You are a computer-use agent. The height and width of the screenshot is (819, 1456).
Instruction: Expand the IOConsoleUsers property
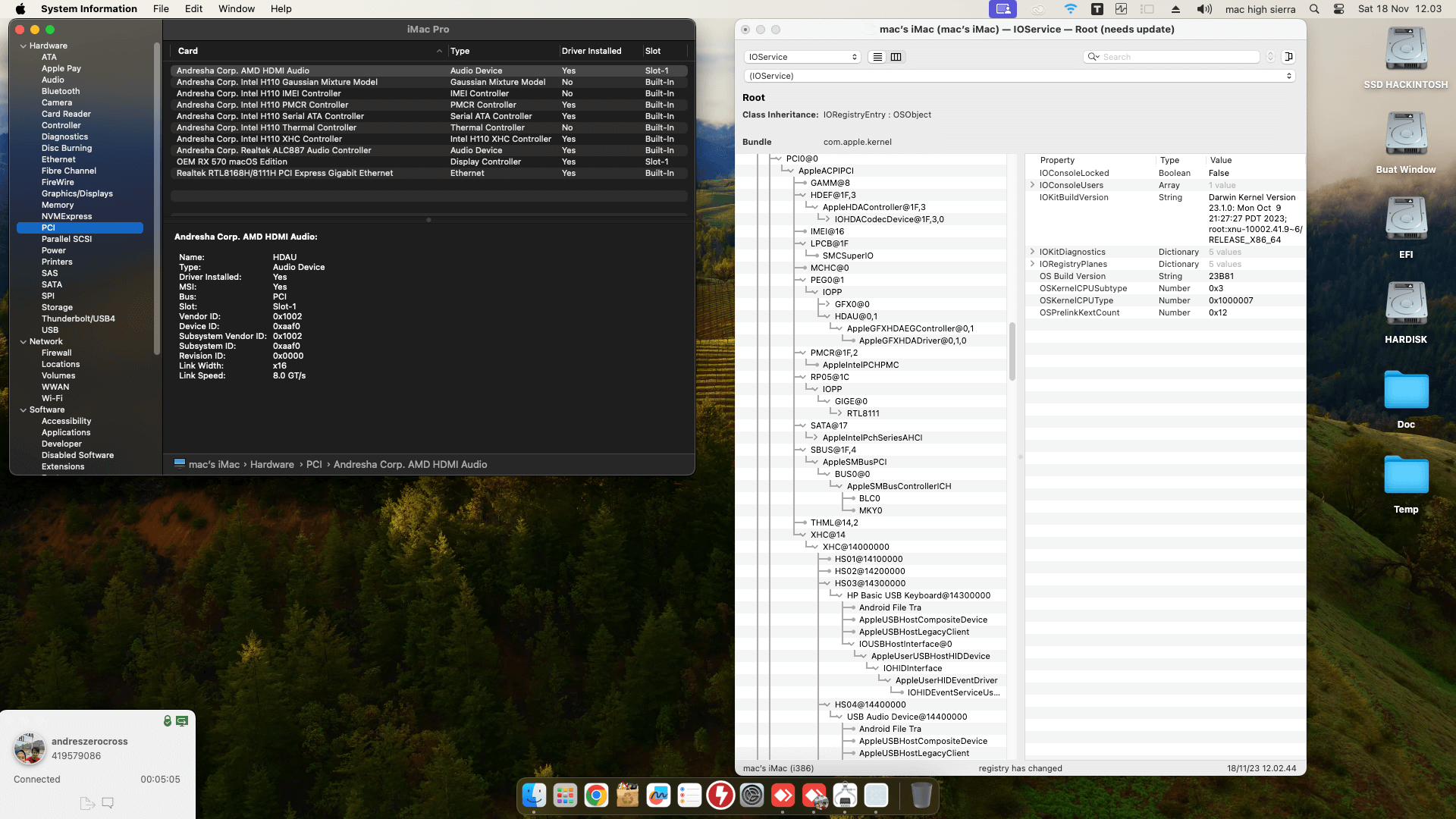(1032, 185)
